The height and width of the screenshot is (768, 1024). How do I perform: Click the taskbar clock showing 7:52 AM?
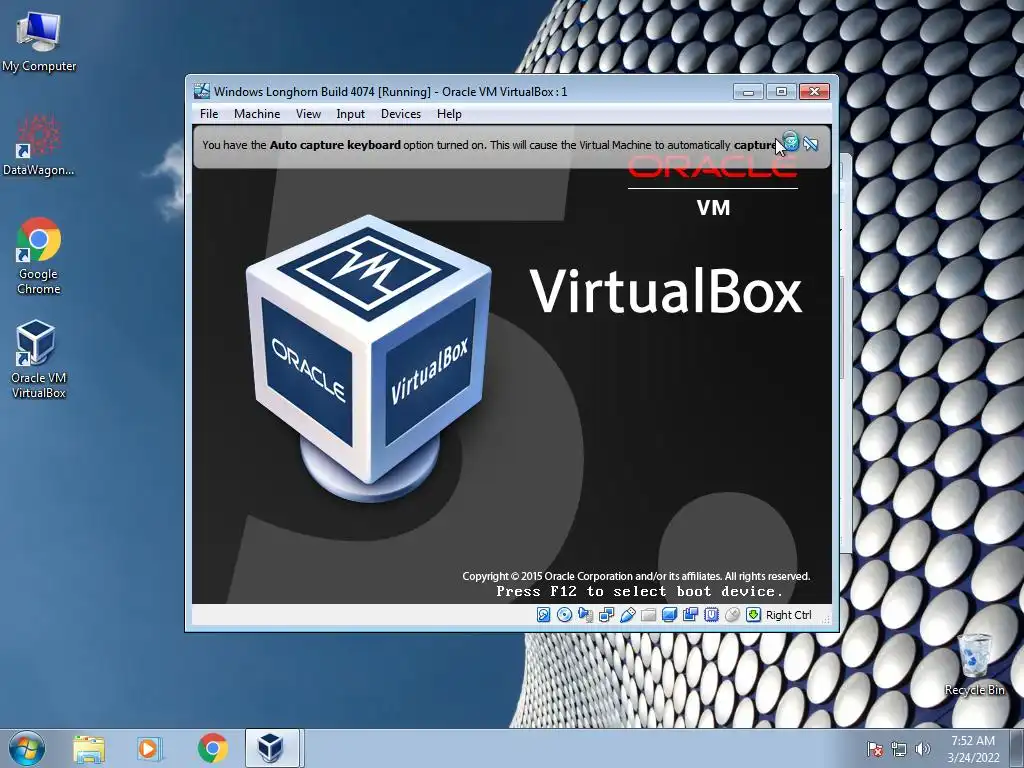coord(973,748)
